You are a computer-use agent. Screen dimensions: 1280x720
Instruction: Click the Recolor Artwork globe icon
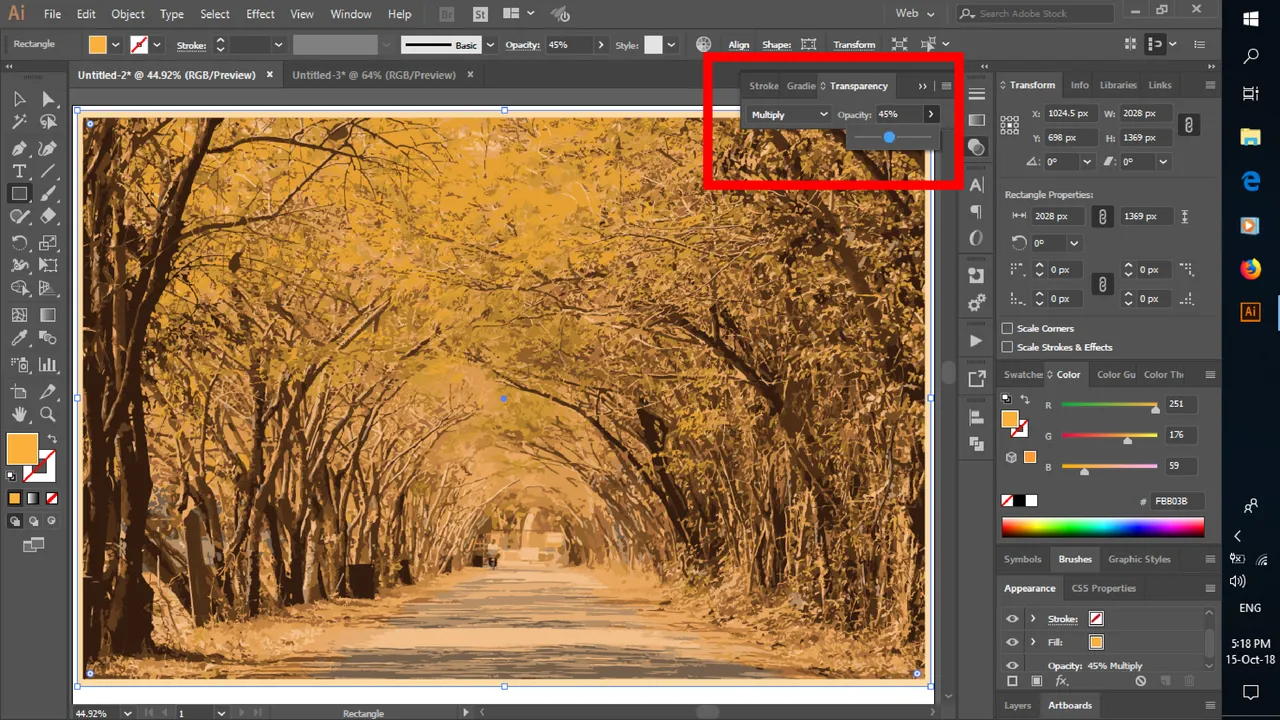pos(704,44)
